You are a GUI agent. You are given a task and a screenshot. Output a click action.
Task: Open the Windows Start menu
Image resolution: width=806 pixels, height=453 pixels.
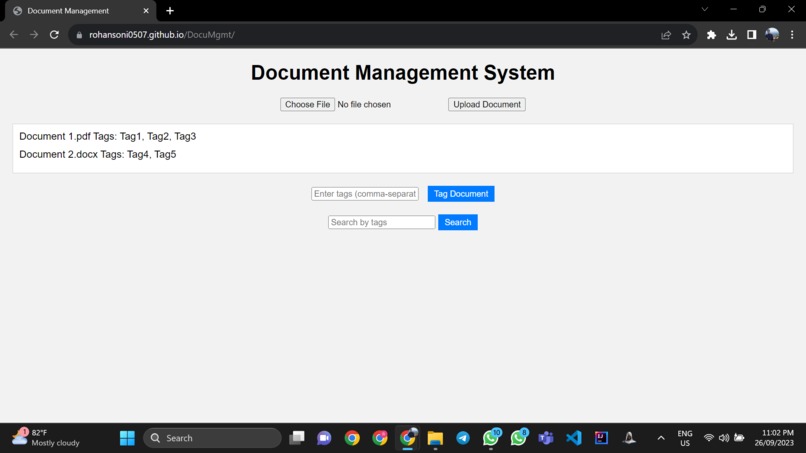point(127,438)
